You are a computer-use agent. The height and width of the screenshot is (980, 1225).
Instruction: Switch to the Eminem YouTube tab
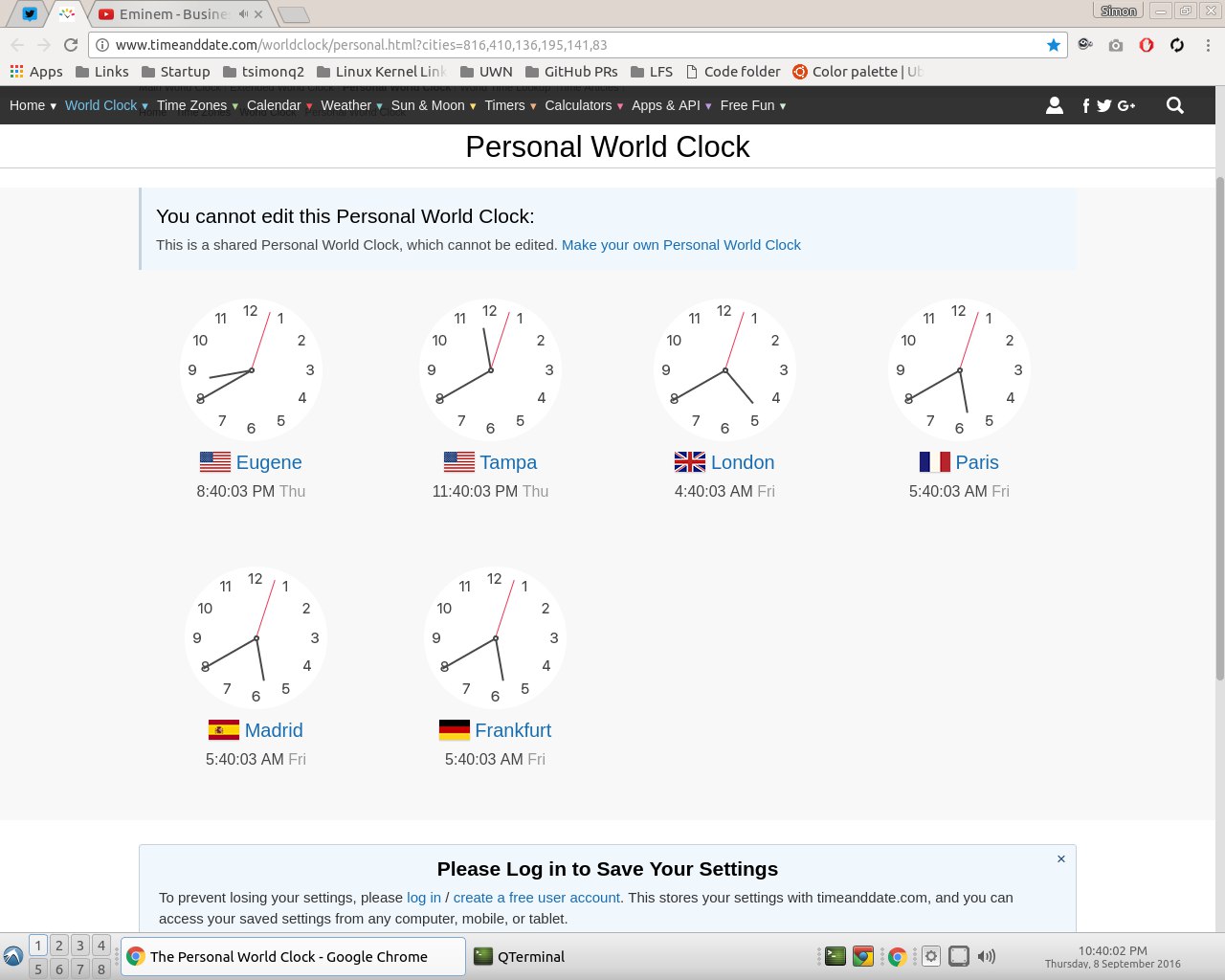173,14
